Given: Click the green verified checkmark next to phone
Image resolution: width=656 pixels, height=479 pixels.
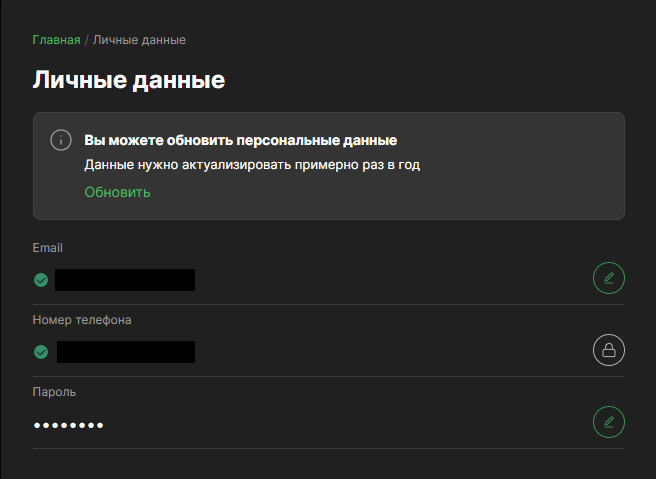Looking at the screenshot, I should 41,352.
